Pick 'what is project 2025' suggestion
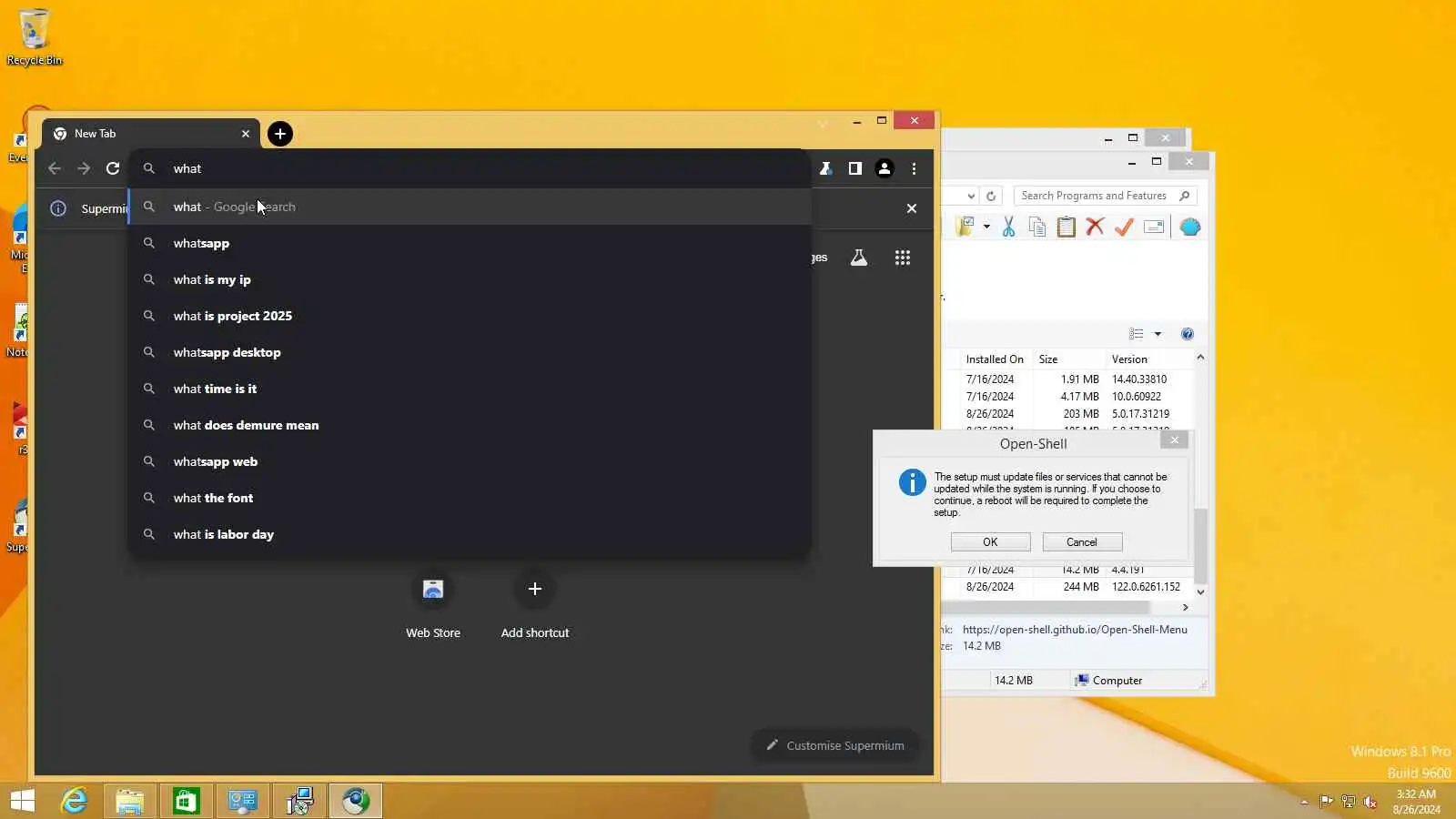The width and height of the screenshot is (1456, 819). [x=469, y=316]
